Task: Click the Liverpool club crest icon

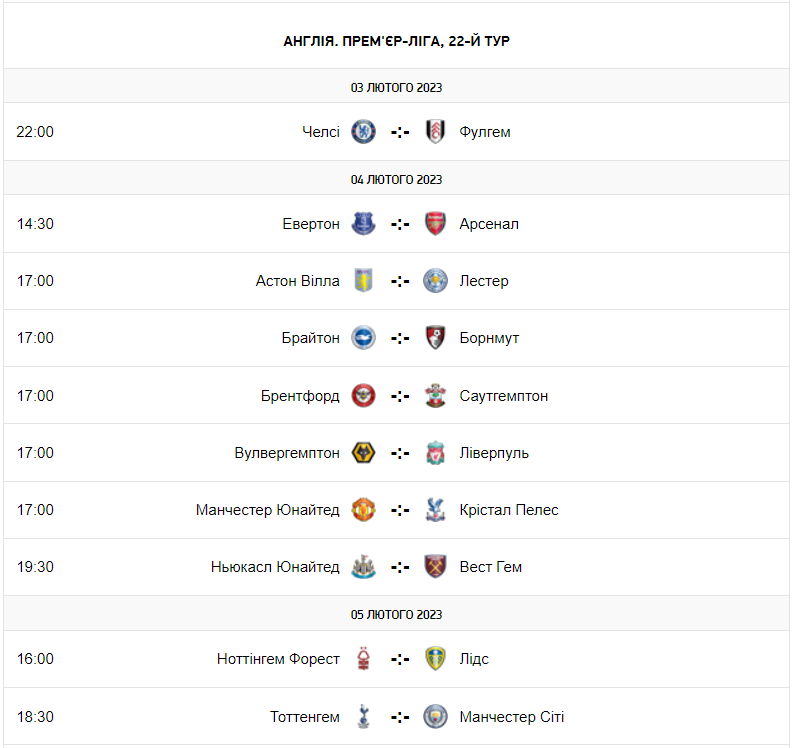Action: click(x=435, y=453)
